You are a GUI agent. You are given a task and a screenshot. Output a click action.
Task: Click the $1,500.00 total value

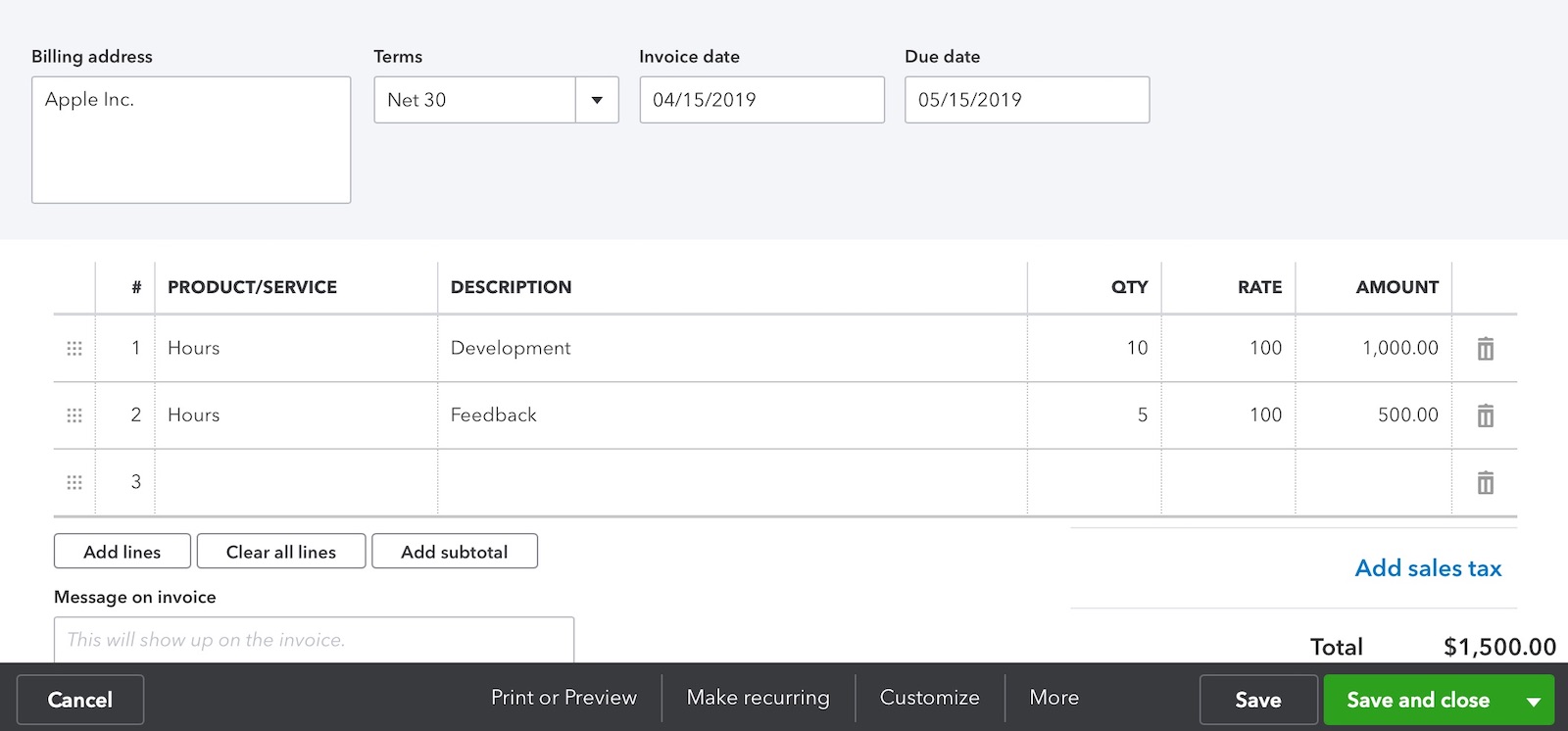click(1499, 647)
